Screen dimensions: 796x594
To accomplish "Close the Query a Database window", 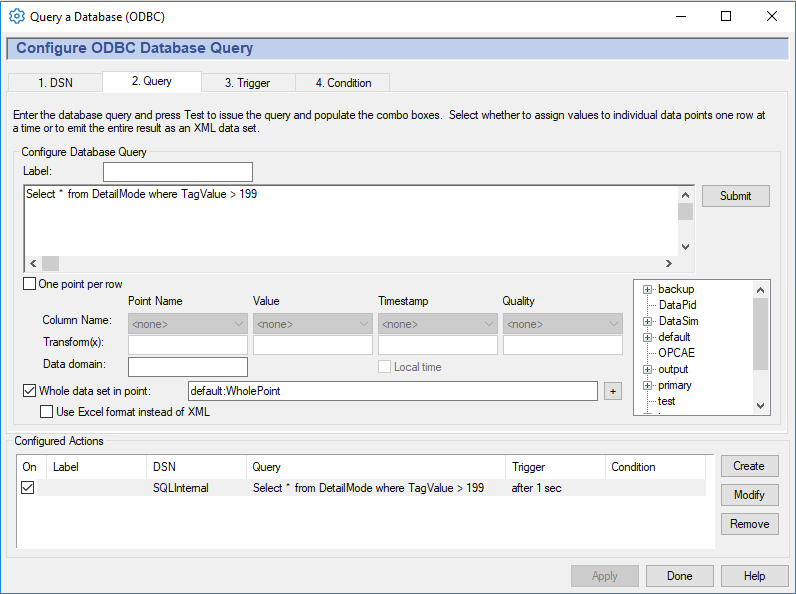I will coord(772,16).
